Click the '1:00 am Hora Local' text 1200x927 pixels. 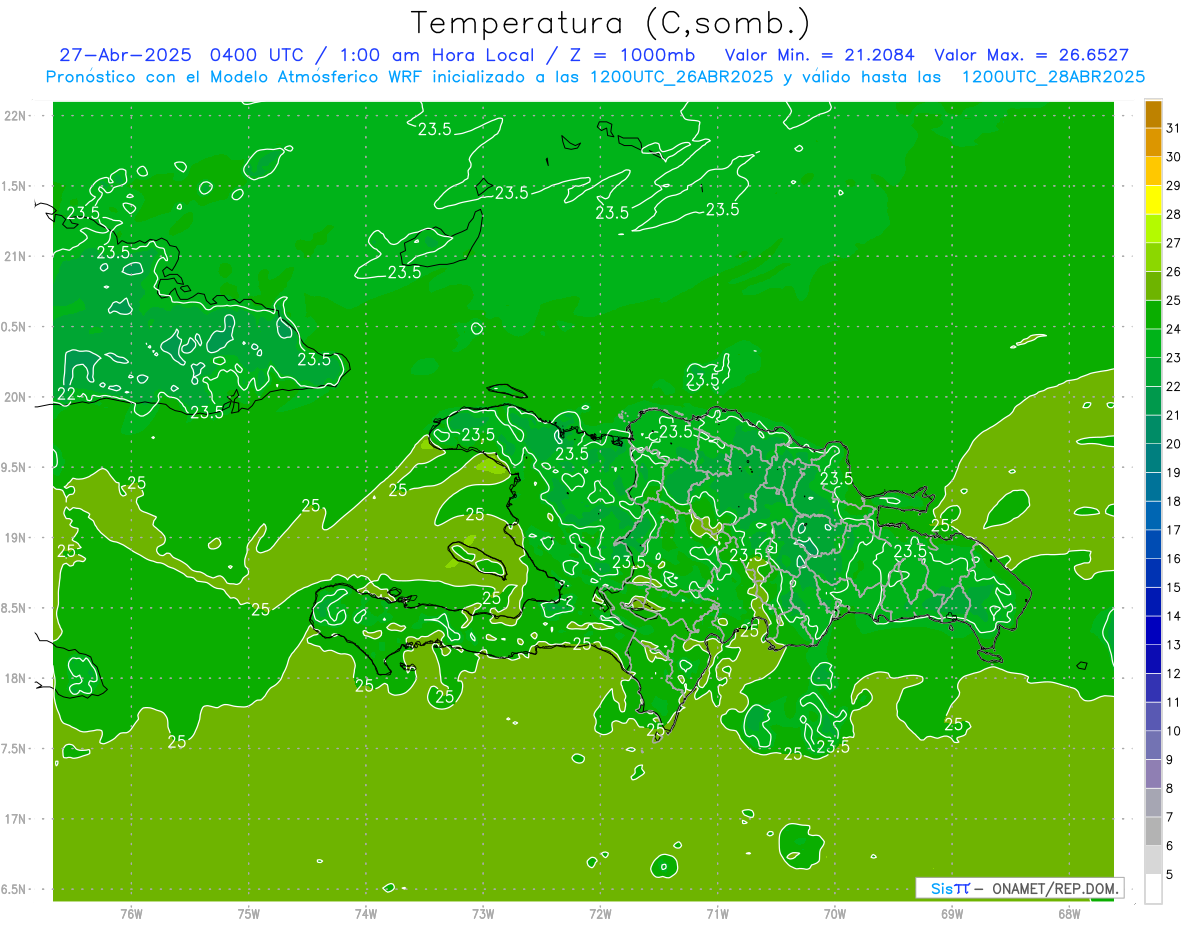[x=438, y=55]
